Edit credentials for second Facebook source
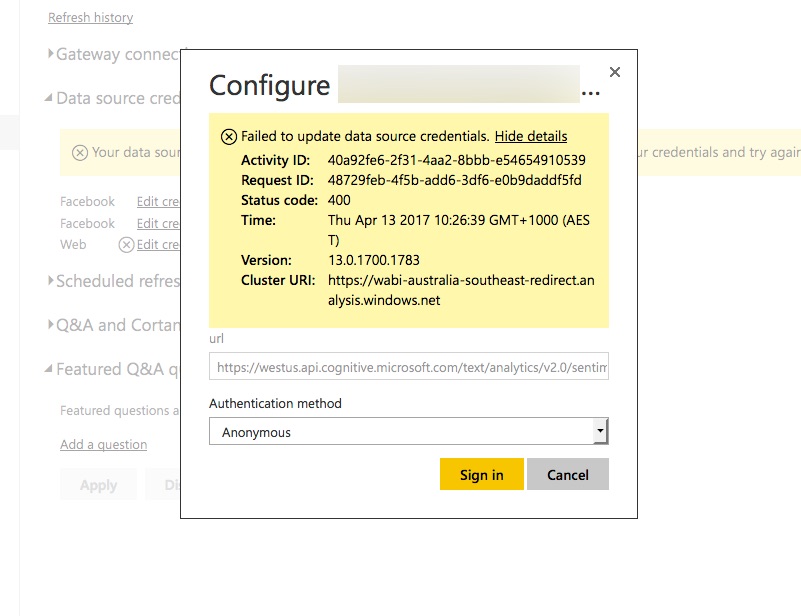Viewport: 801px width, 616px height. point(158,224)
